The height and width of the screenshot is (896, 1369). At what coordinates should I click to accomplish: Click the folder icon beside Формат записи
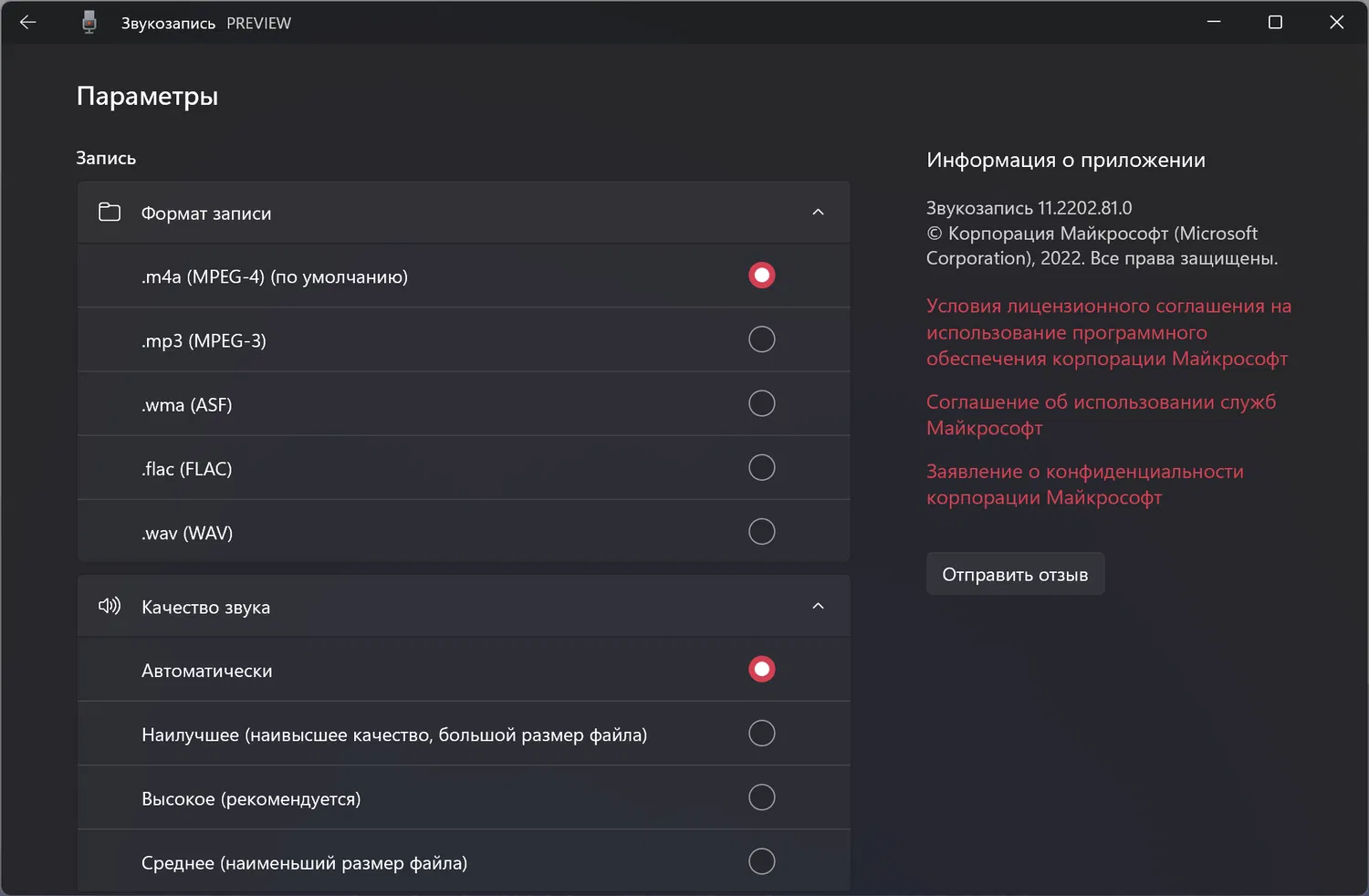tap(110, 213)
